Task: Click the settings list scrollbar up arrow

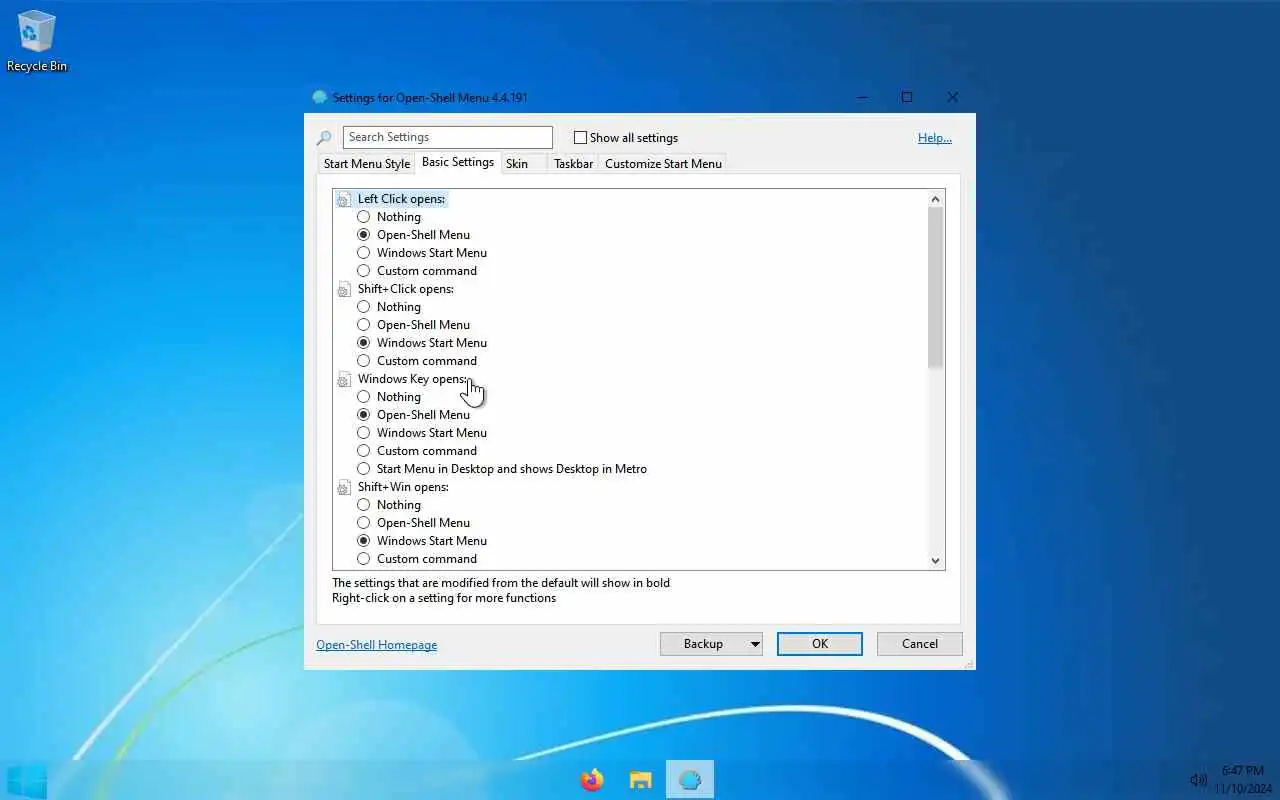Action: (x=936, y=199)
